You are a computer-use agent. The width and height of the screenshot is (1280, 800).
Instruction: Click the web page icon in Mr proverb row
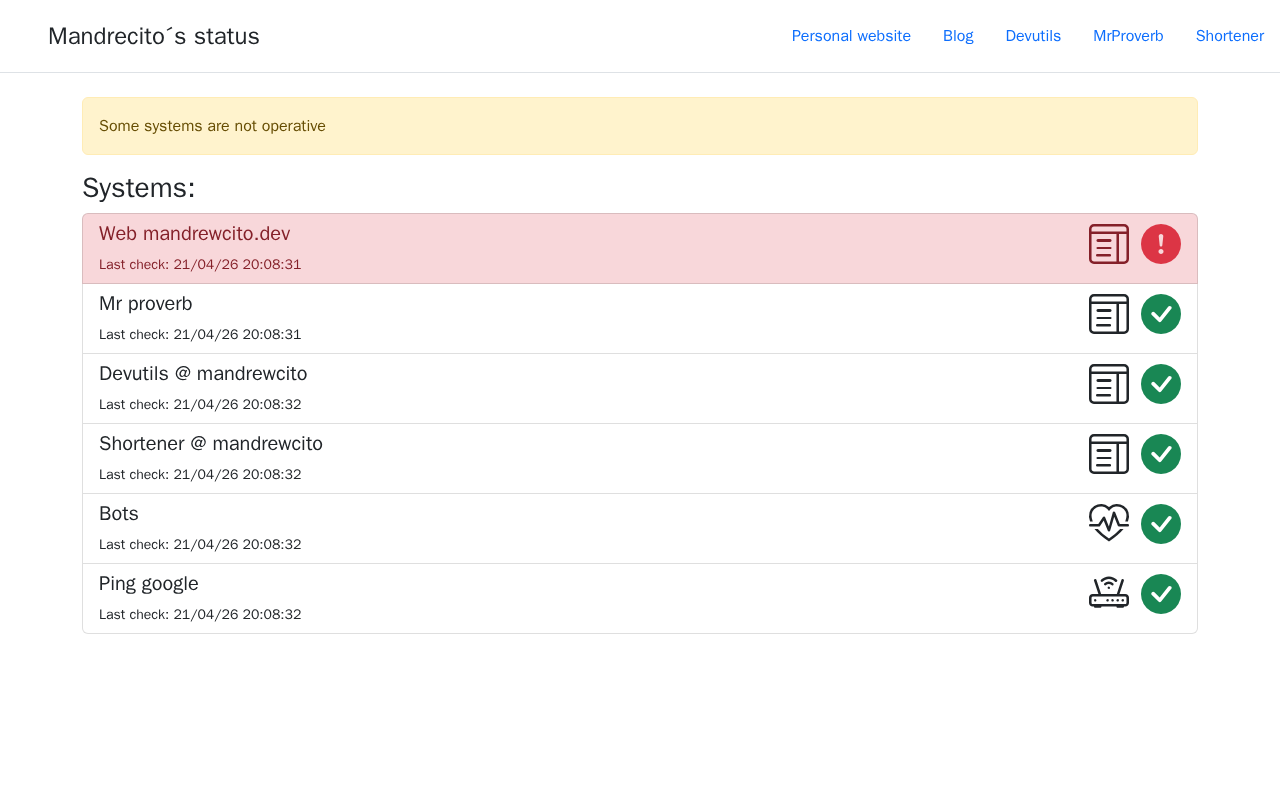[x=1109, y=314]
